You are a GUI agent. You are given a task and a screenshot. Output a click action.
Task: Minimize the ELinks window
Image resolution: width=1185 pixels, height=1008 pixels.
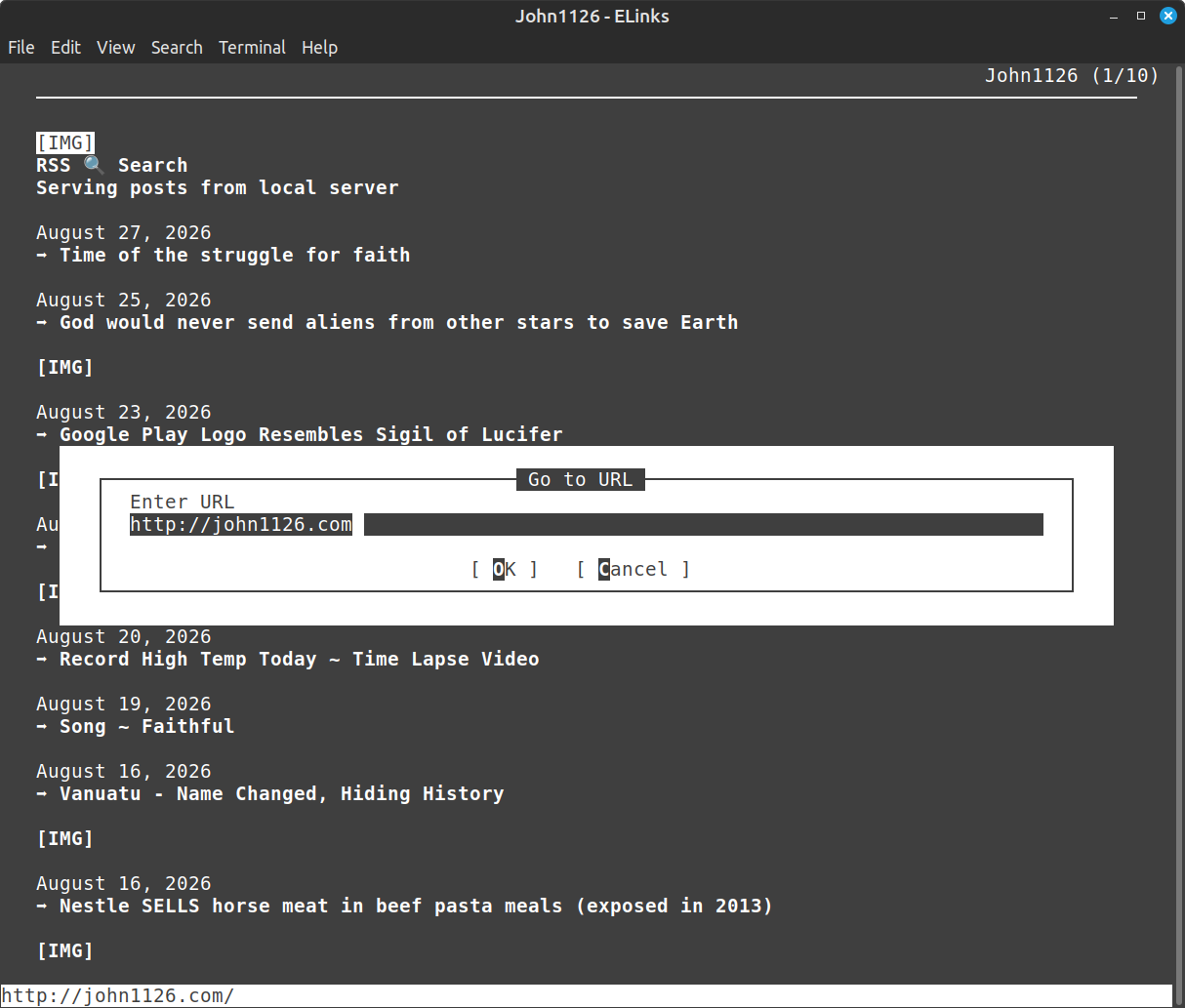pyautogui.click(x=1114, y=17)
